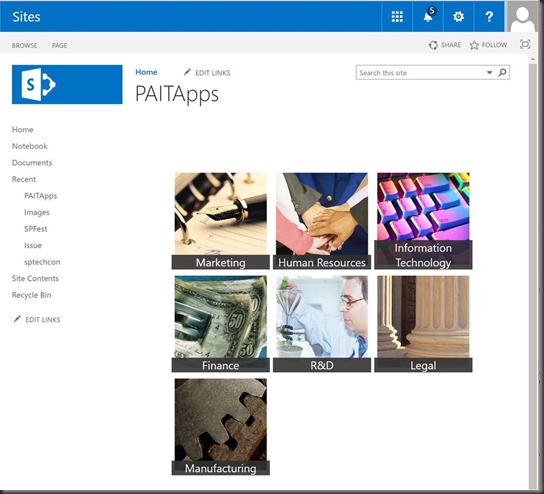Open Site Contents in the left navigation

35,278
